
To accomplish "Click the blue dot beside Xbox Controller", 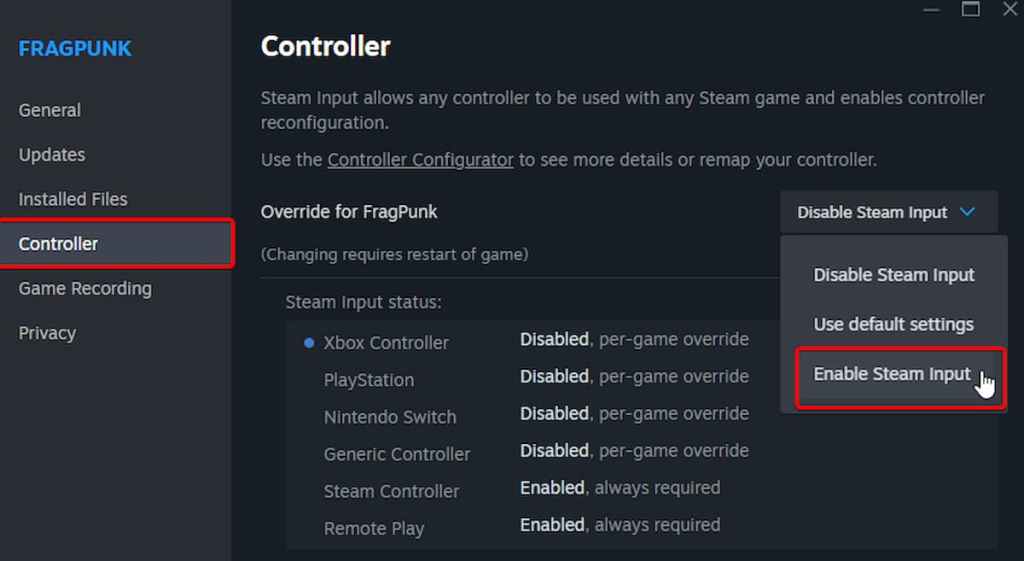I will pyautogui.click(x=309, y=342).
